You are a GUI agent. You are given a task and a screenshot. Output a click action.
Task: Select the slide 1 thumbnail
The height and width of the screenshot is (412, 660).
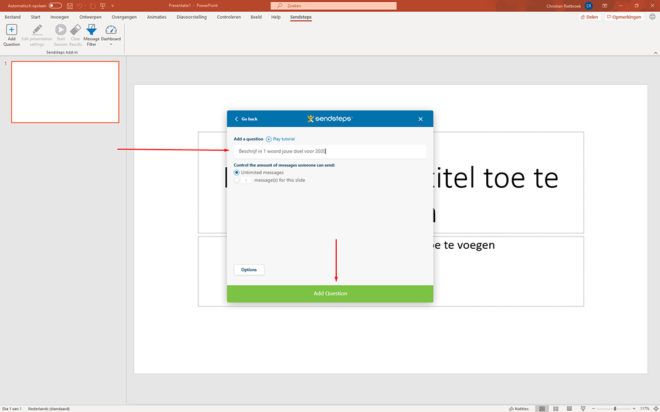tap(65, 92)
